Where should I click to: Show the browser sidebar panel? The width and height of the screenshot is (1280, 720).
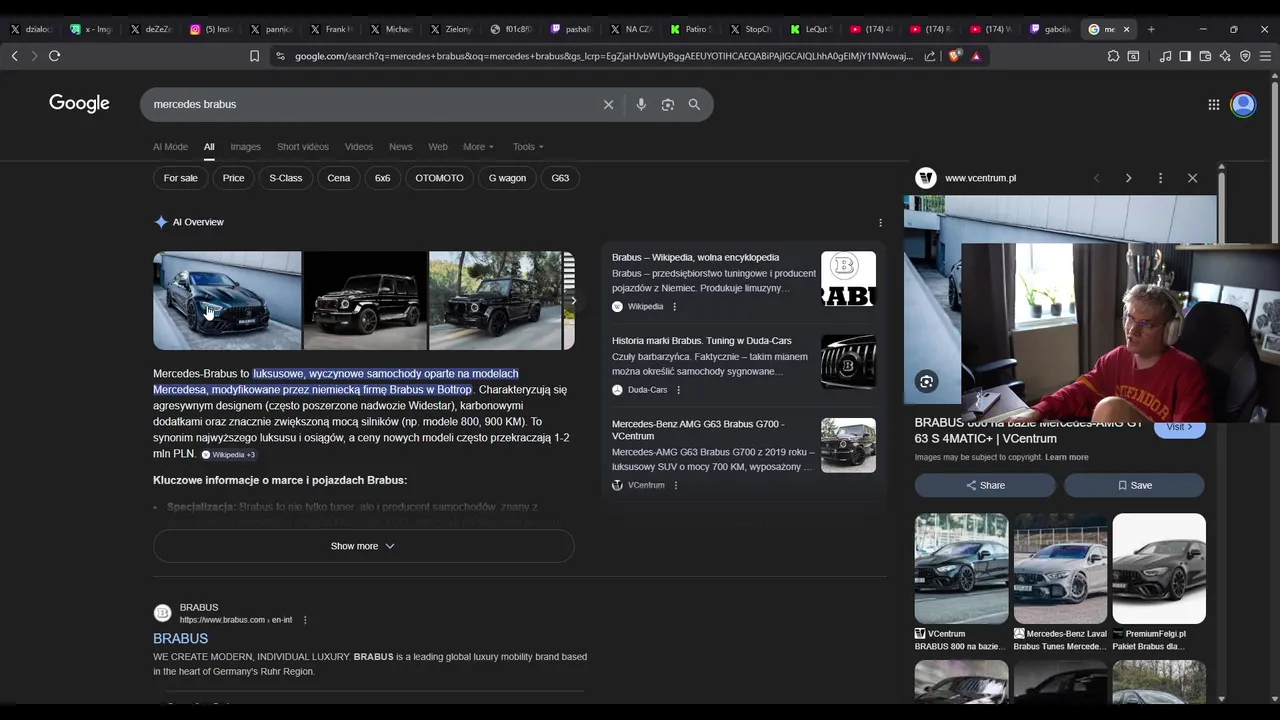pyautogui.click(x=1185, y=56)
